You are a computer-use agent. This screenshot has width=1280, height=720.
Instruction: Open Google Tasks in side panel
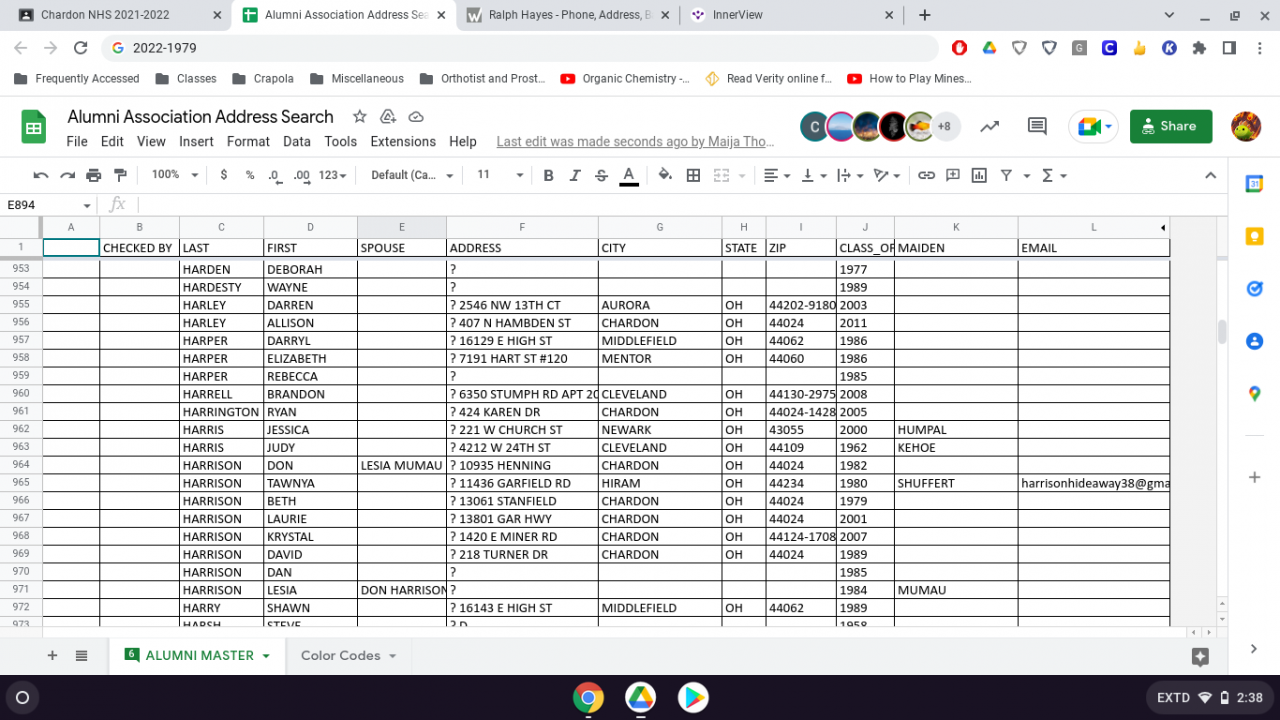(1254, 289)
